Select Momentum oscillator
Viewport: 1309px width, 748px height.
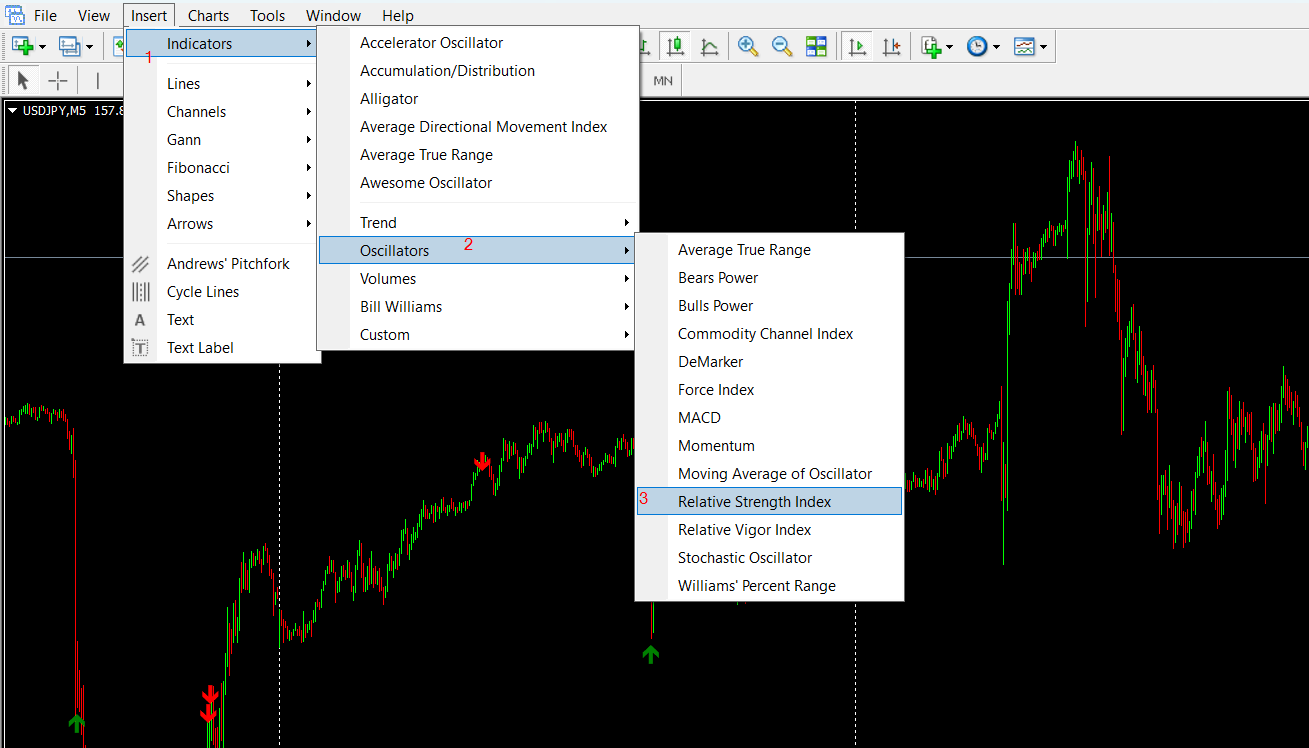769,446
